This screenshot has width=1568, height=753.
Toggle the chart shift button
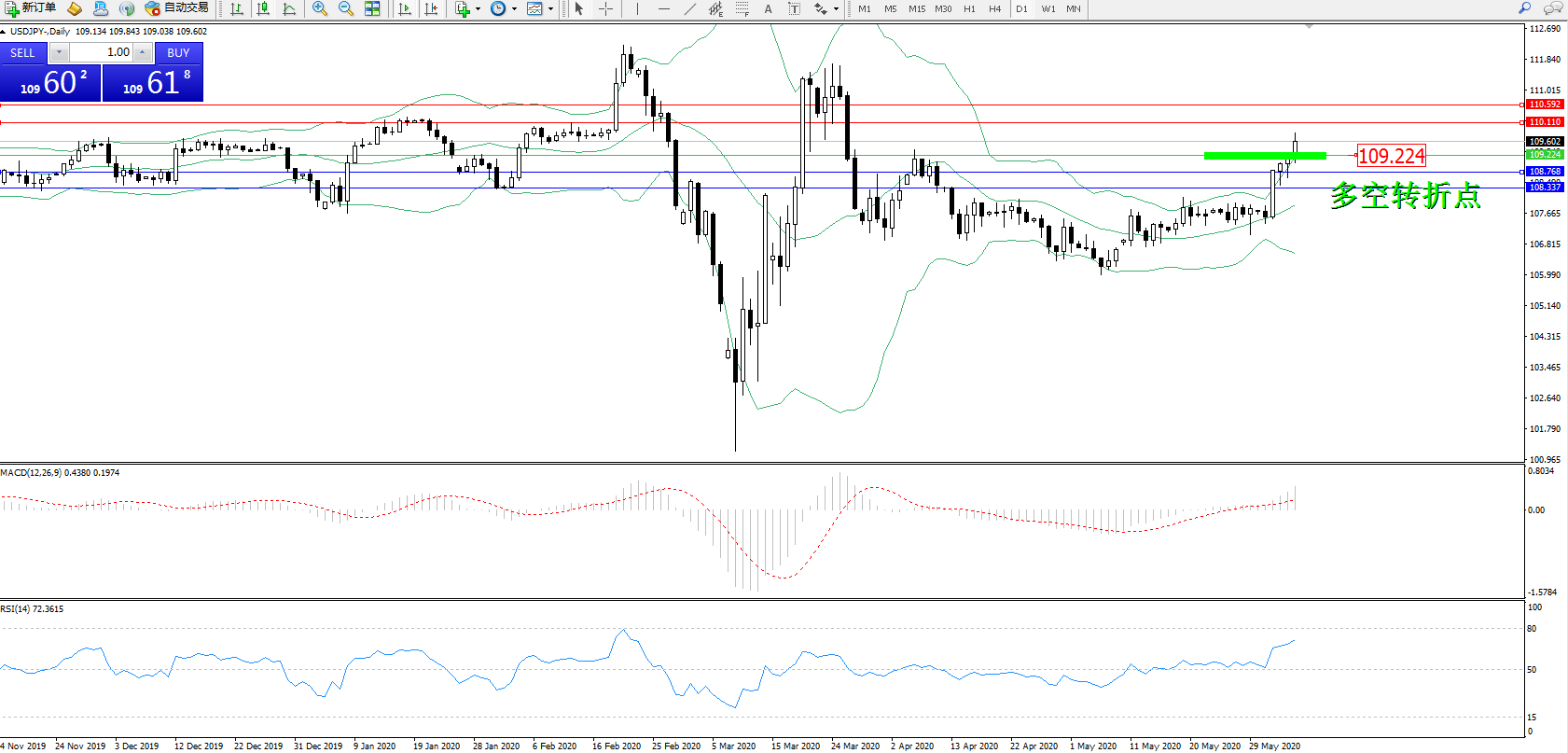[431, 8]
